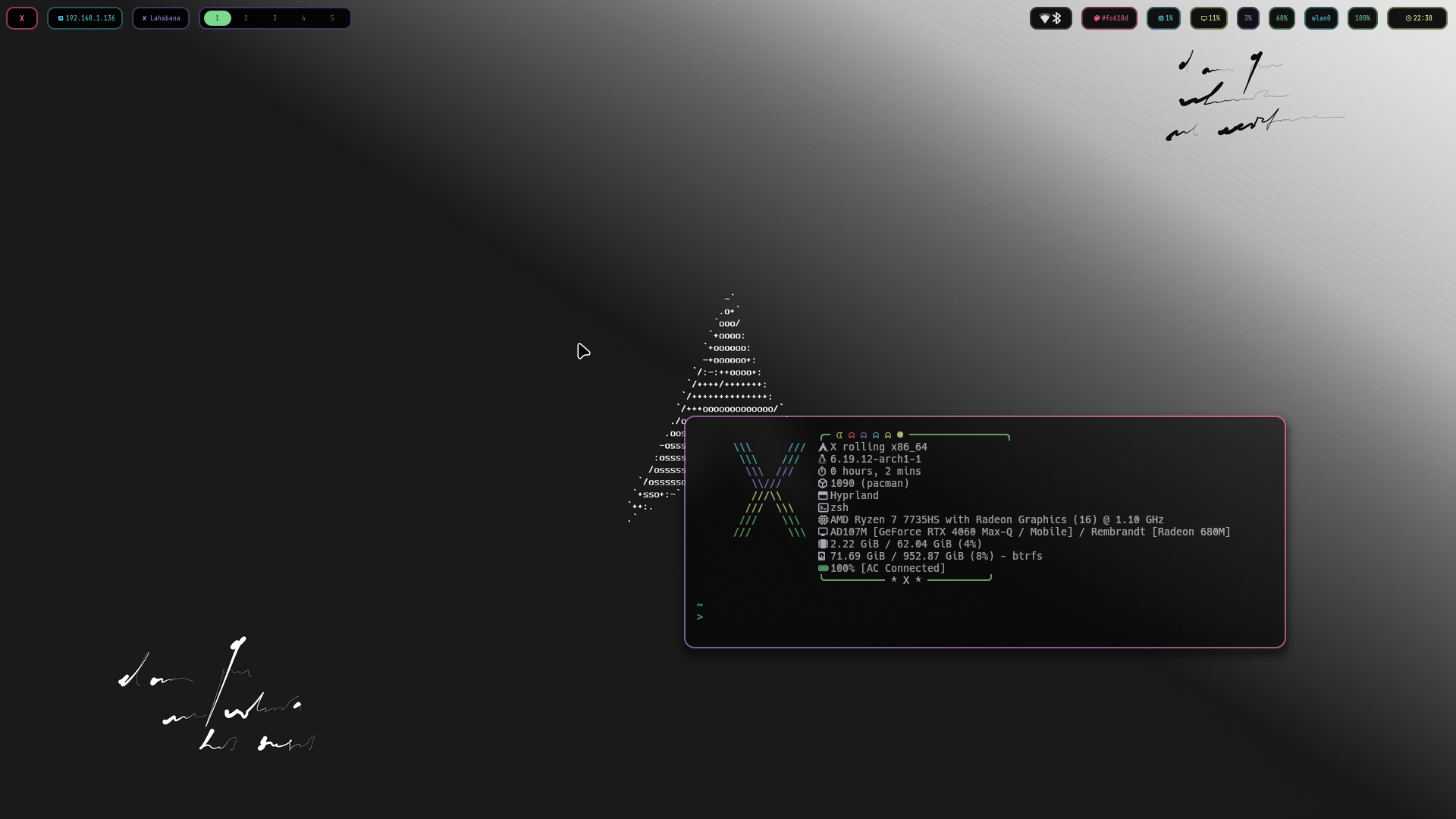Switch to workspace 3
This screenshot has width=1456, height=819.
[275, 18]
